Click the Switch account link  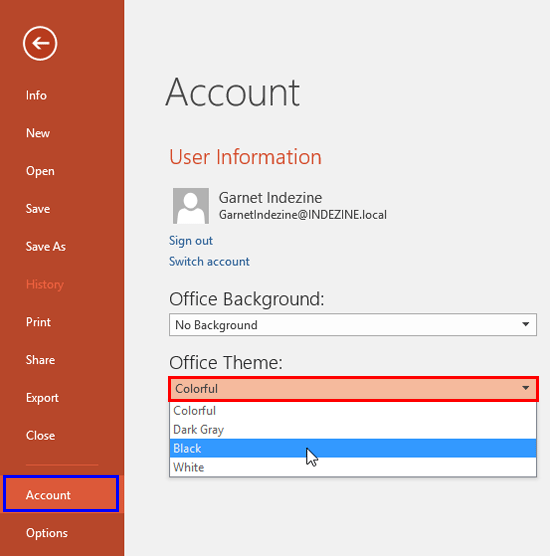pos(209,262)
